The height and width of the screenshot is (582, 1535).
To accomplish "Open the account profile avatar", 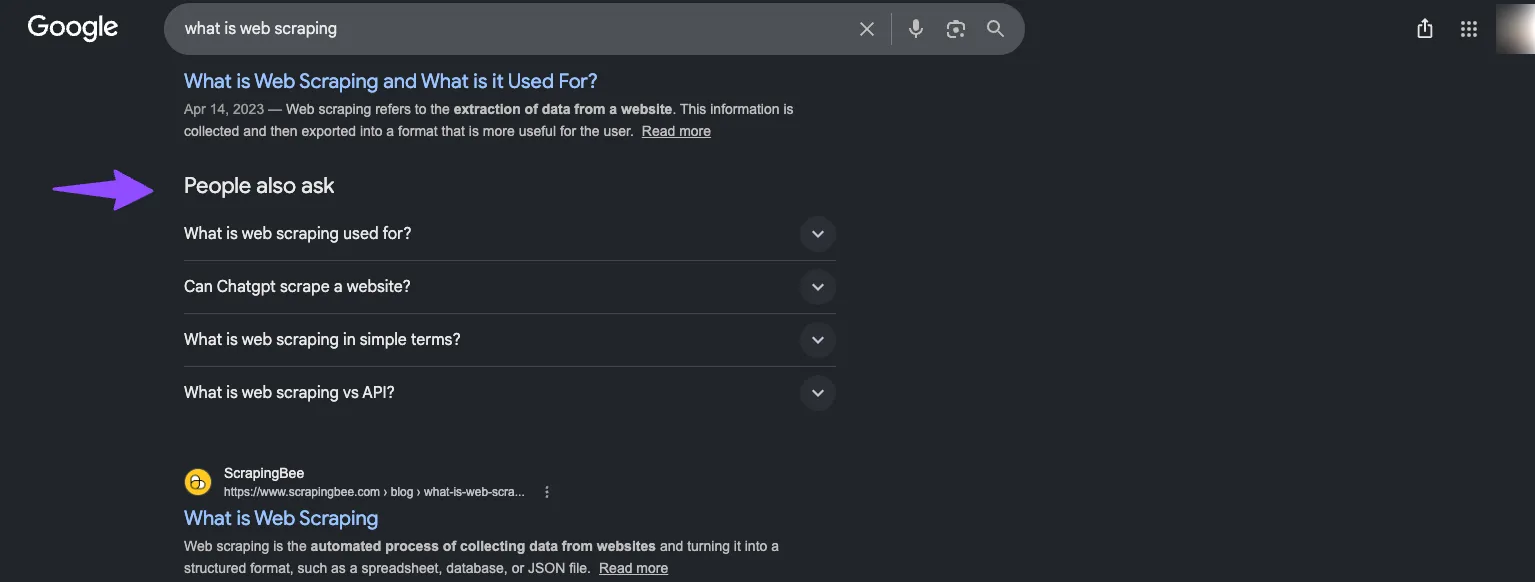I will (1515, 28).
